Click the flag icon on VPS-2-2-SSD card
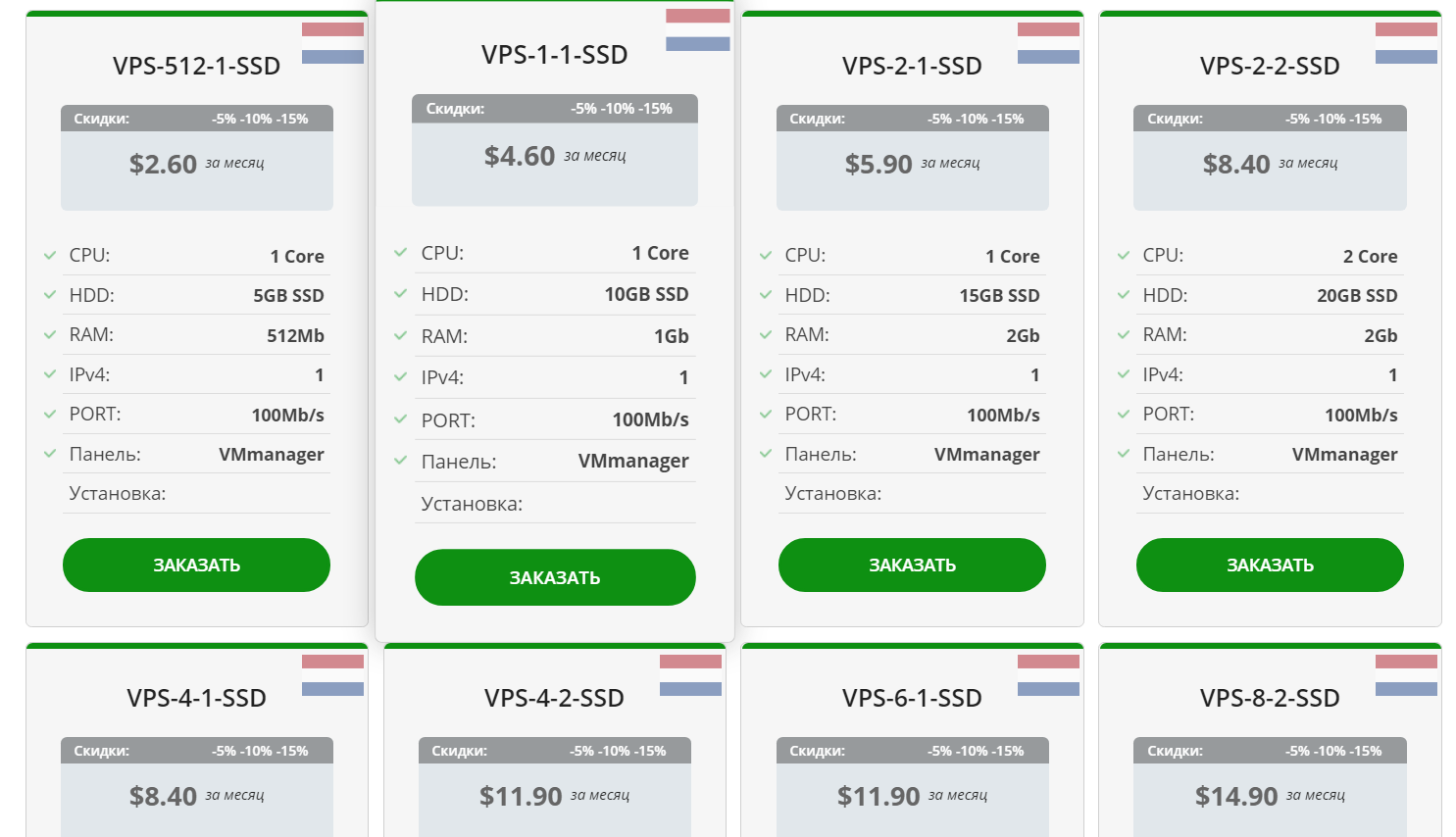The height and width of the screenshot is (837, 1456). point(1406,43)
